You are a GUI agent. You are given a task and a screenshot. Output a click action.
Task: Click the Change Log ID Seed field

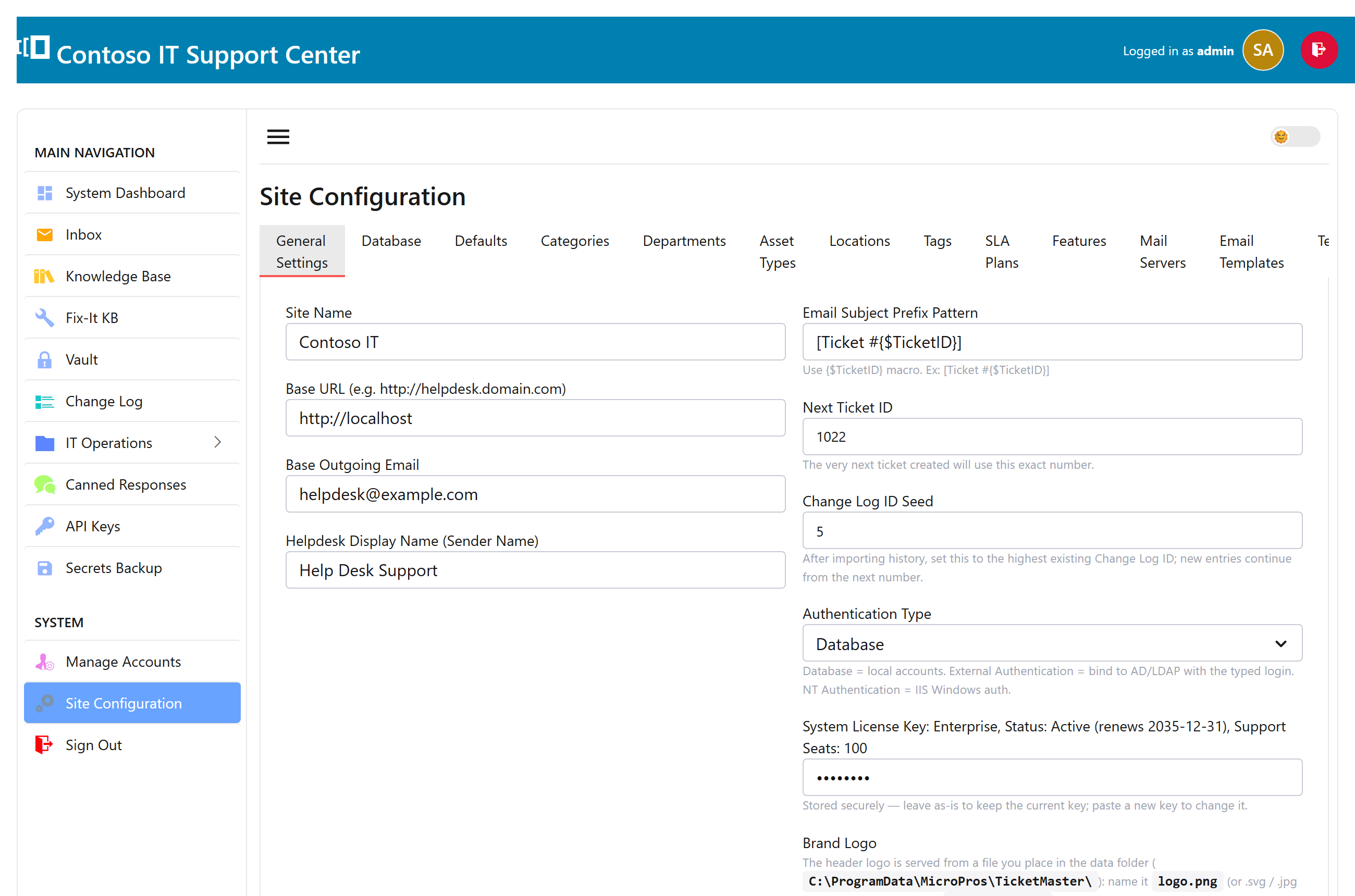[x=1052, y=531]
